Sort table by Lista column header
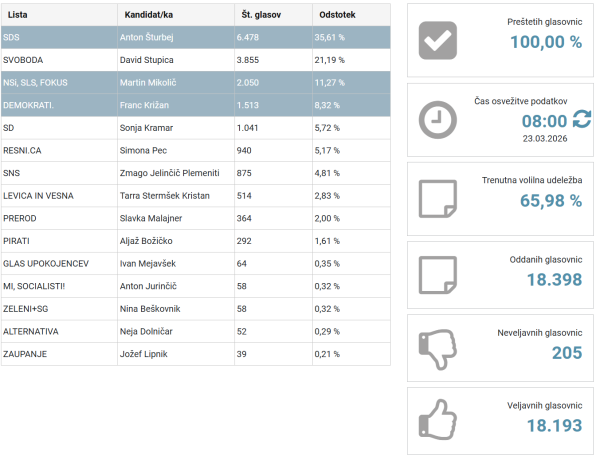Viewport: 600px width, 460px height. (x=18, y=15)
